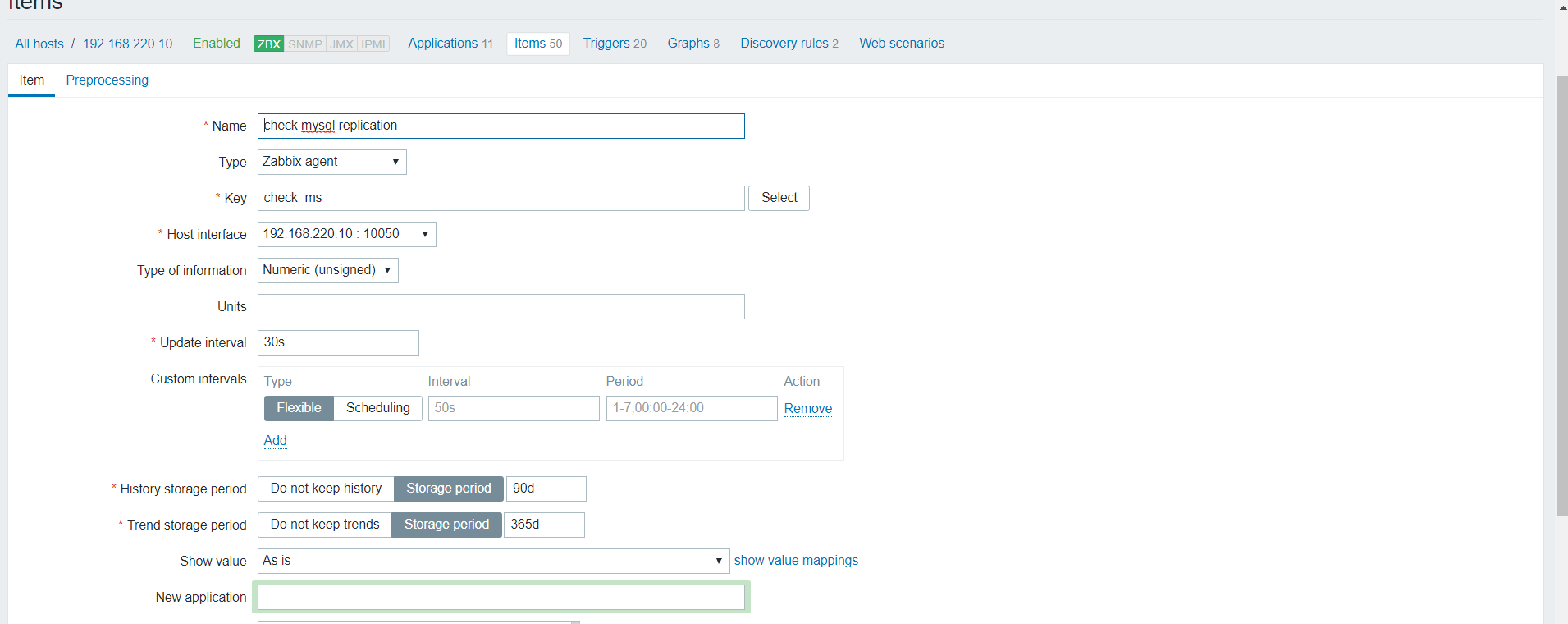This screenshot has width=1568, height=624.
Task: Click the ZBX availability badge
Action: coord(268,44)
